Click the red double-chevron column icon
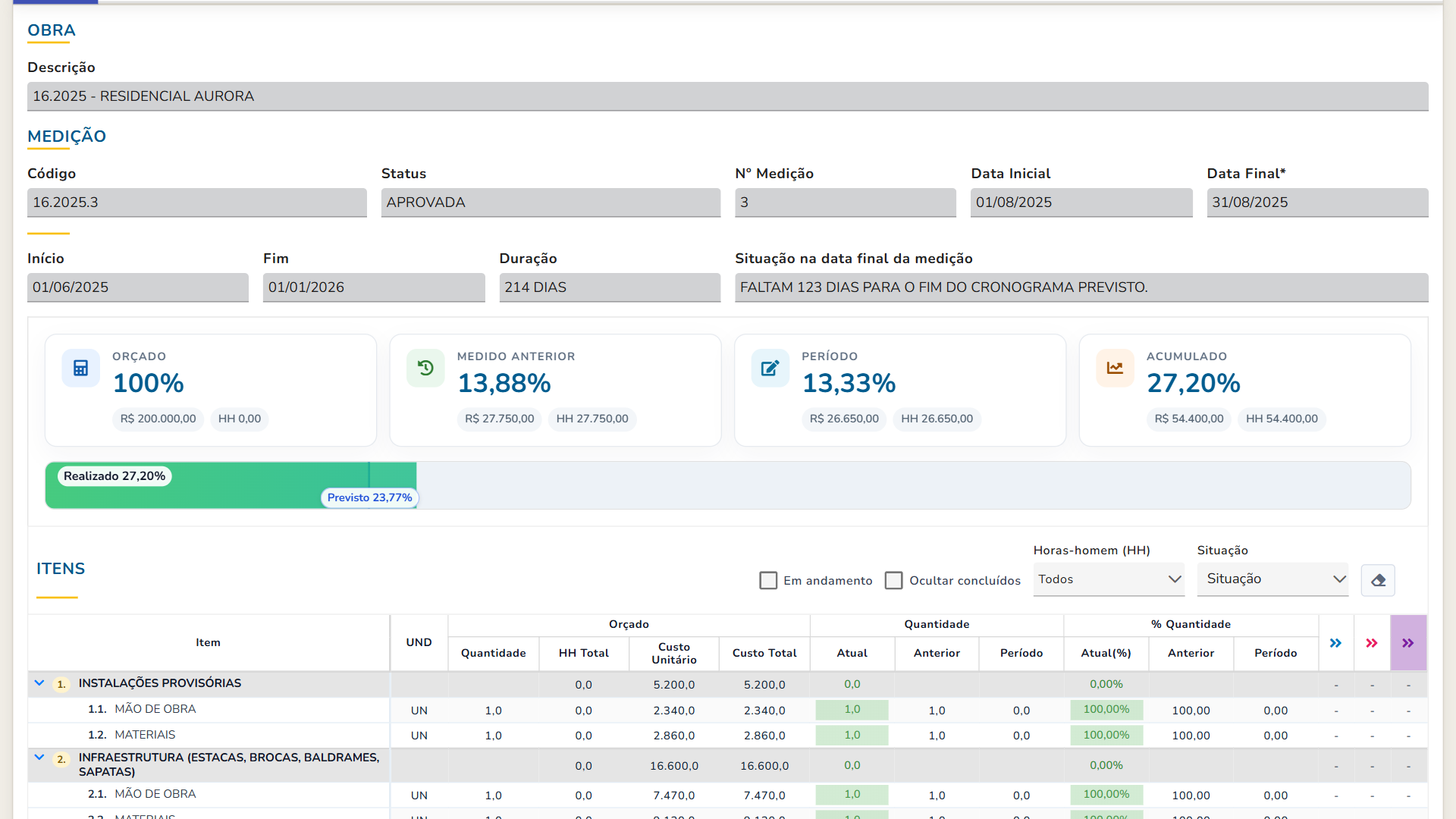Image resolution: width=1456 pixels, height=819 pixels. coord(1372,643)
